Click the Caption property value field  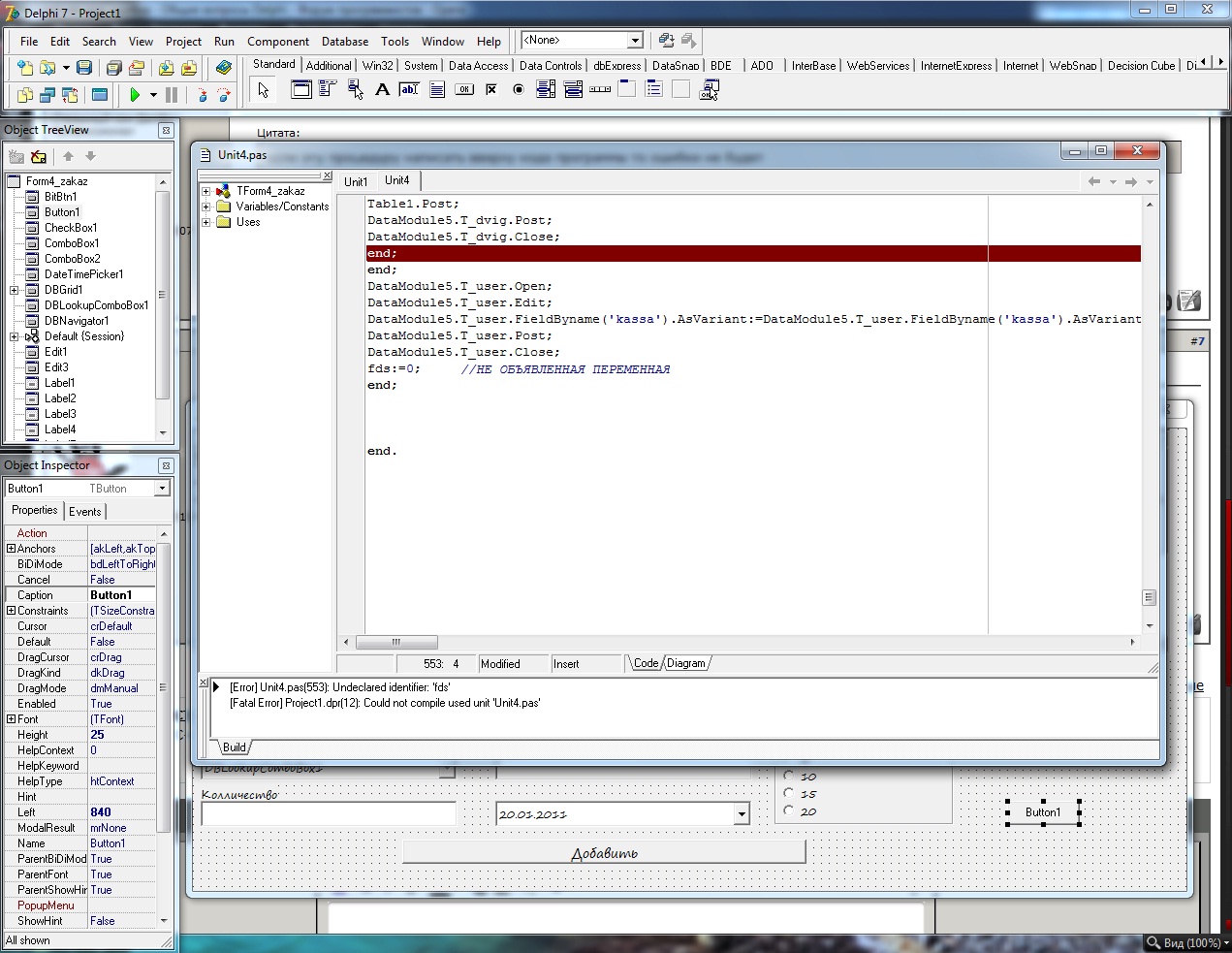pyautogui.click(x=122, y=595)
